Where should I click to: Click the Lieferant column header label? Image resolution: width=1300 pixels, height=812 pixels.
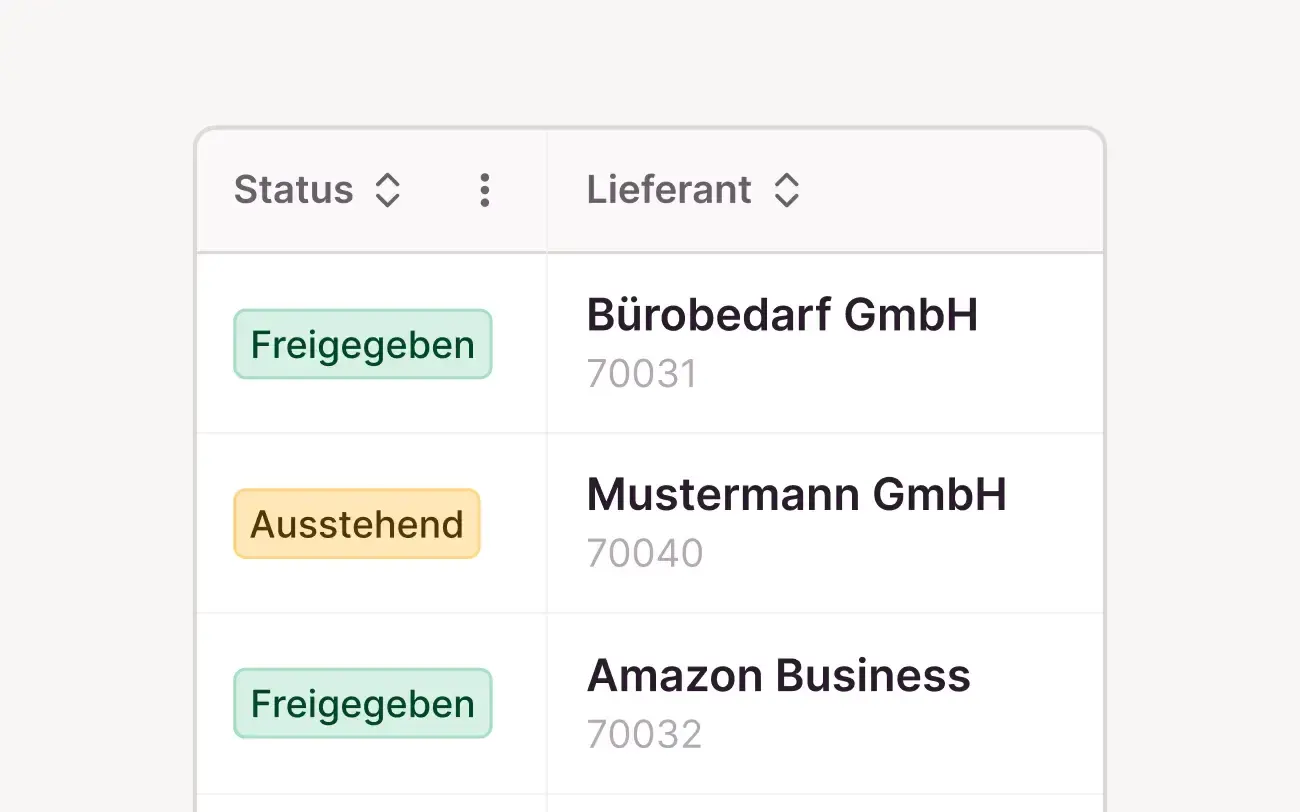tap(669, 190)
